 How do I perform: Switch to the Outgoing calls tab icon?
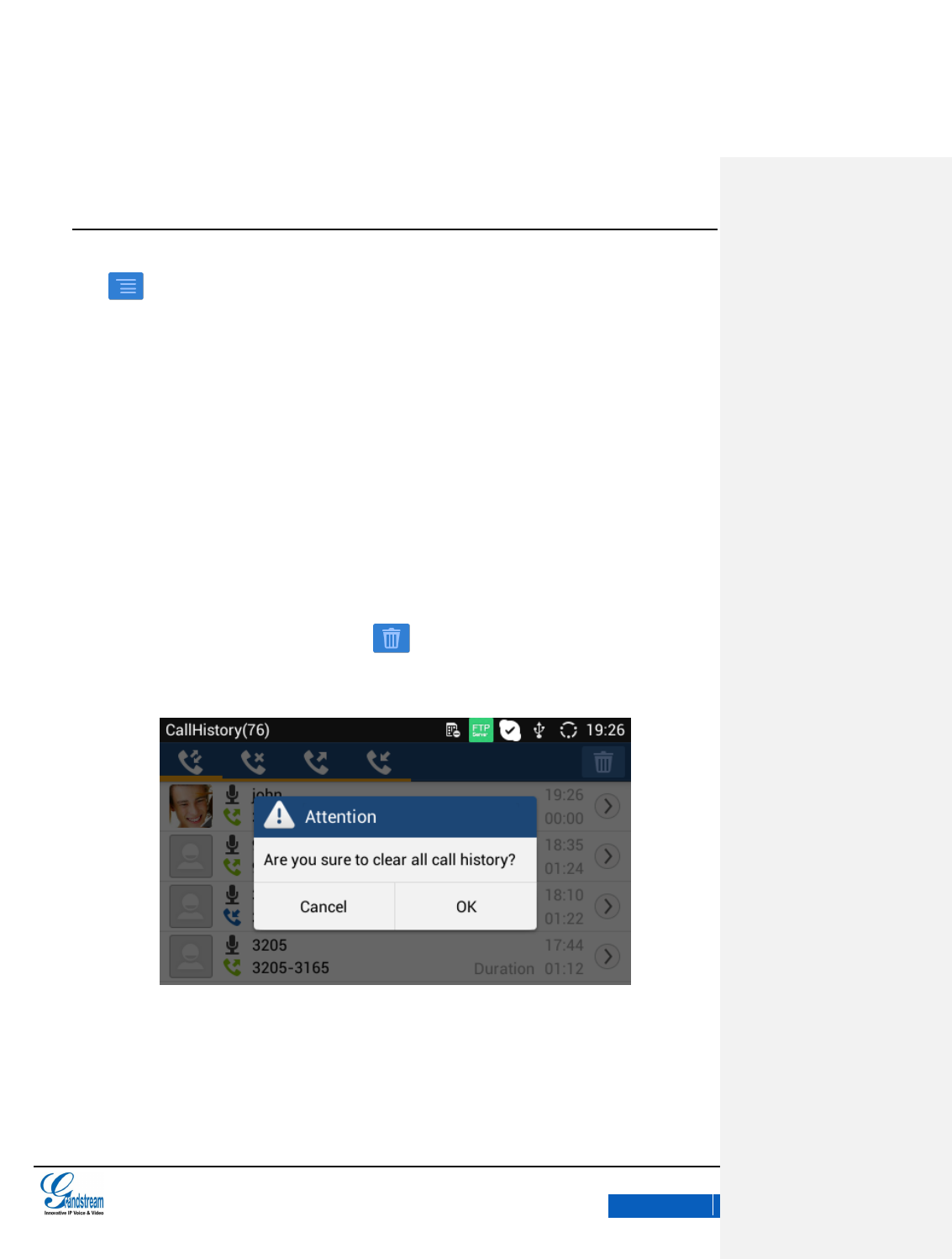point(316,762)
